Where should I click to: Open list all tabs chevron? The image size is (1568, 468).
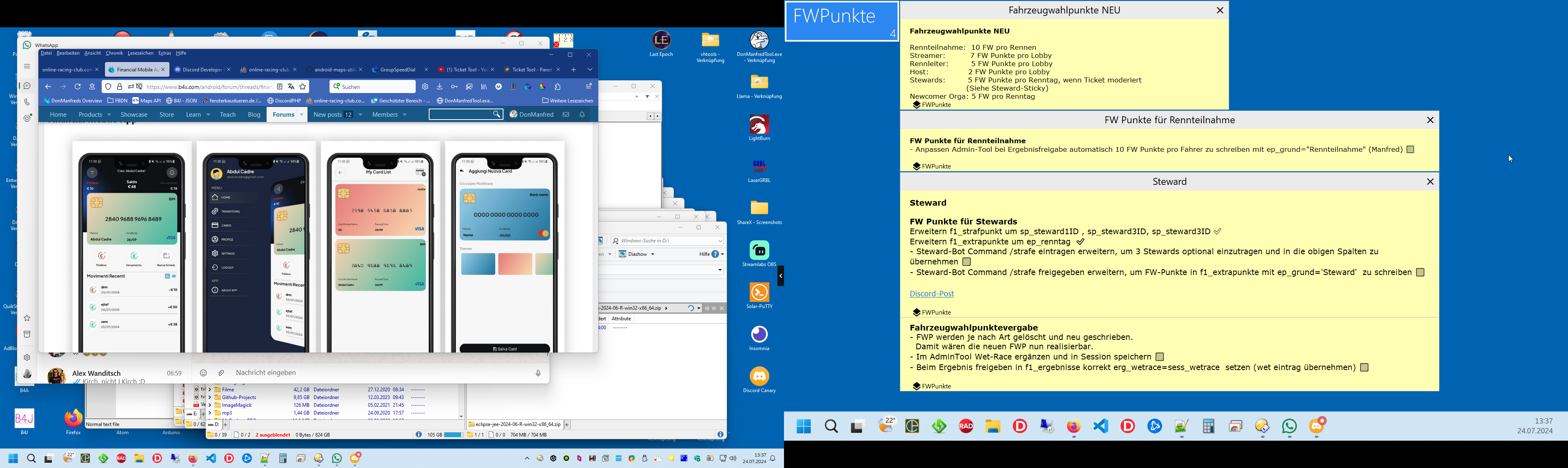tap(589, 70)
